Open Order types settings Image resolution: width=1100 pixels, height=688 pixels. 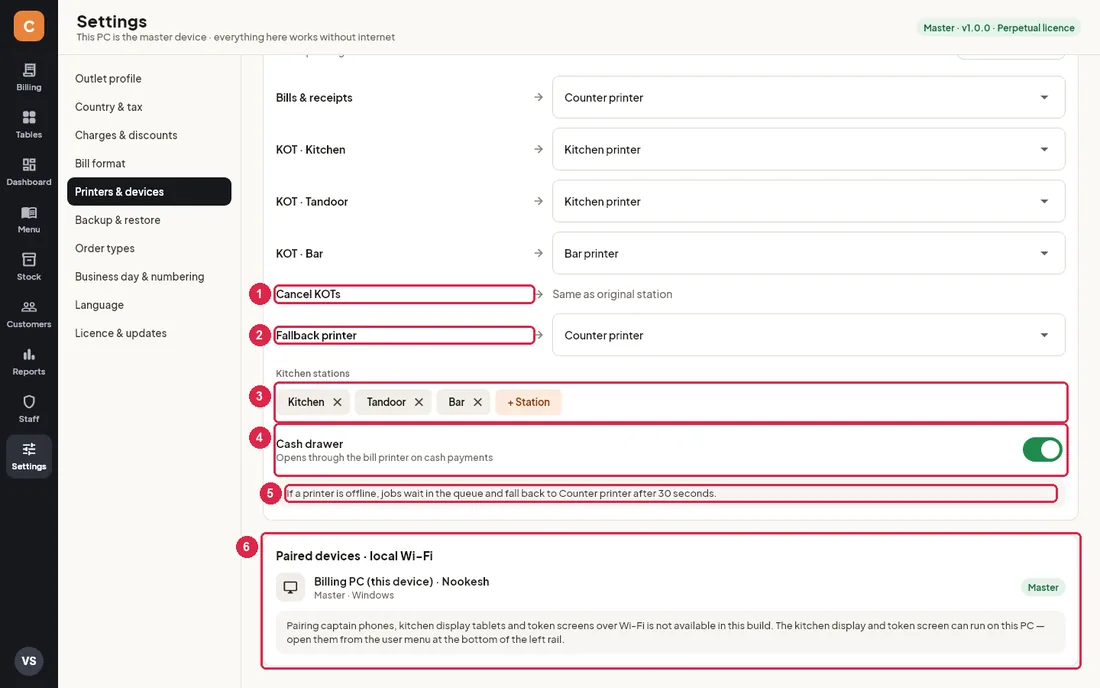(149, 248)
